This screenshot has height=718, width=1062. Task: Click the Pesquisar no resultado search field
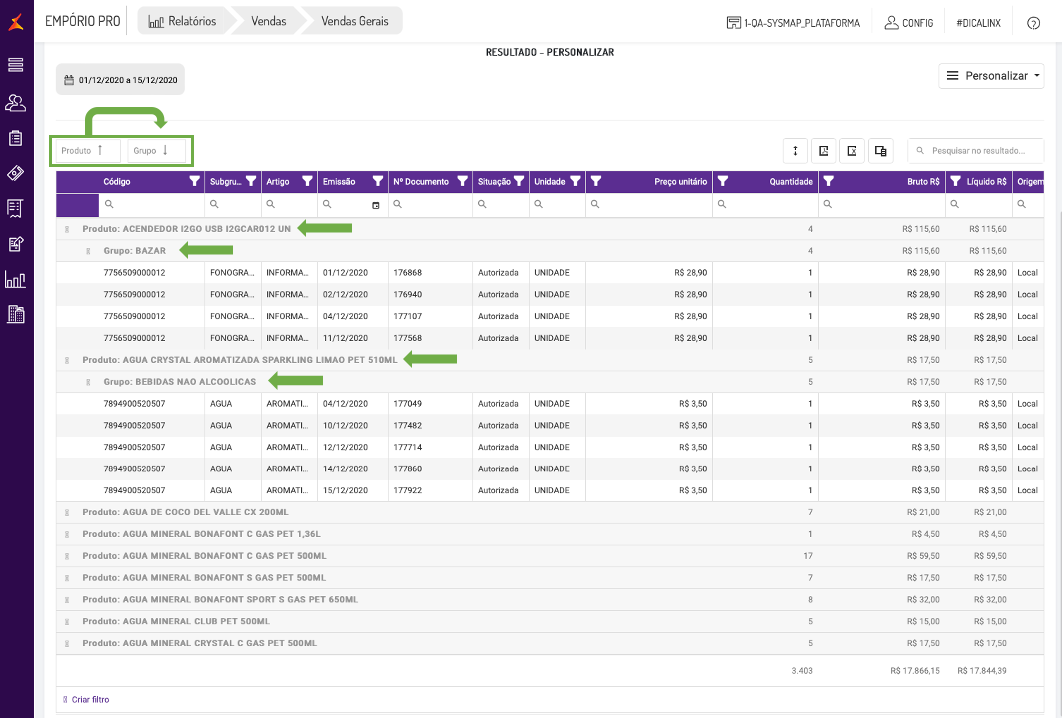pyautogui.click(x=982, y=151)
